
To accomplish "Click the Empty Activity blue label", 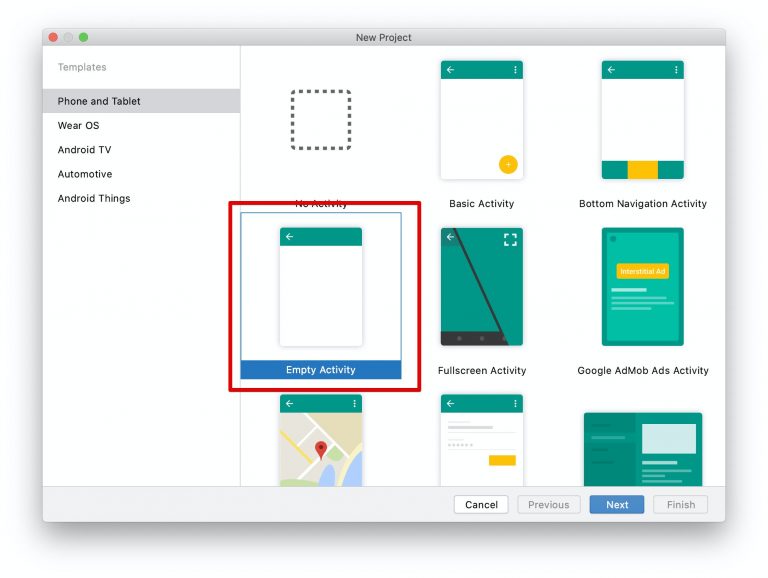I will tap(321, 370).
